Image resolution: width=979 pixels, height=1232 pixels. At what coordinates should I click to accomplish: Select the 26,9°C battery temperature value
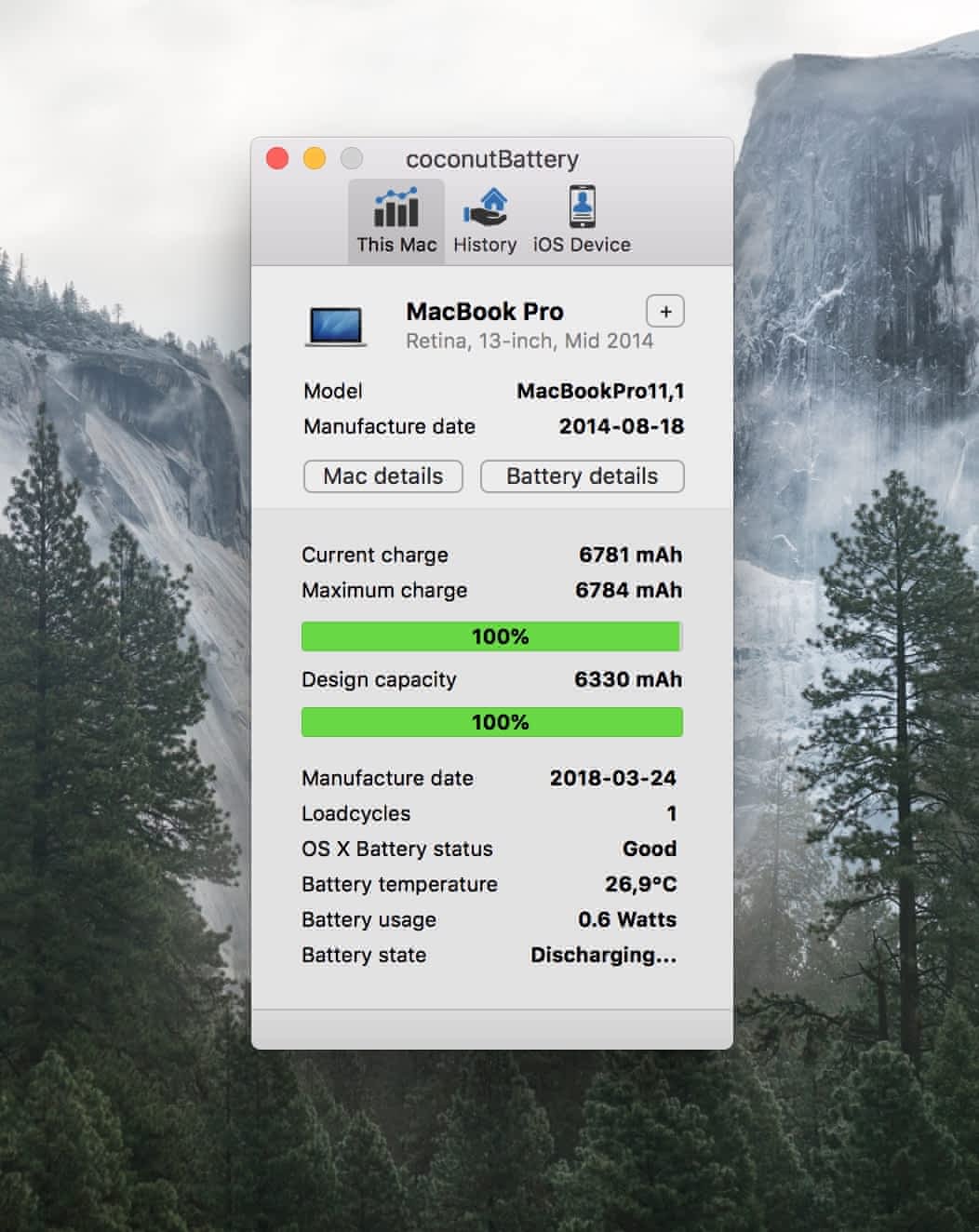[x=641, y=884]
